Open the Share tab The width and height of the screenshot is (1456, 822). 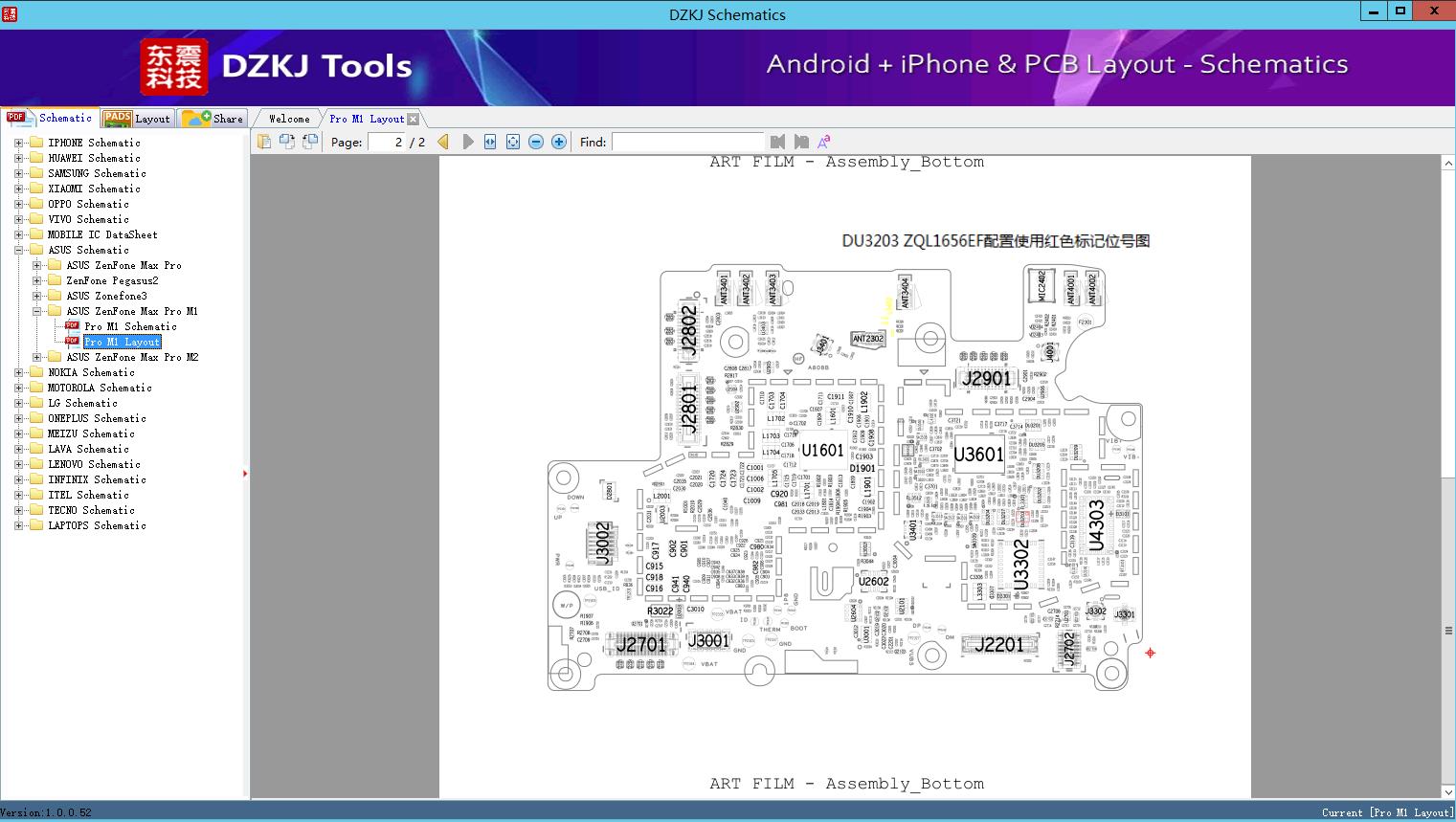[x=213, y=119]
